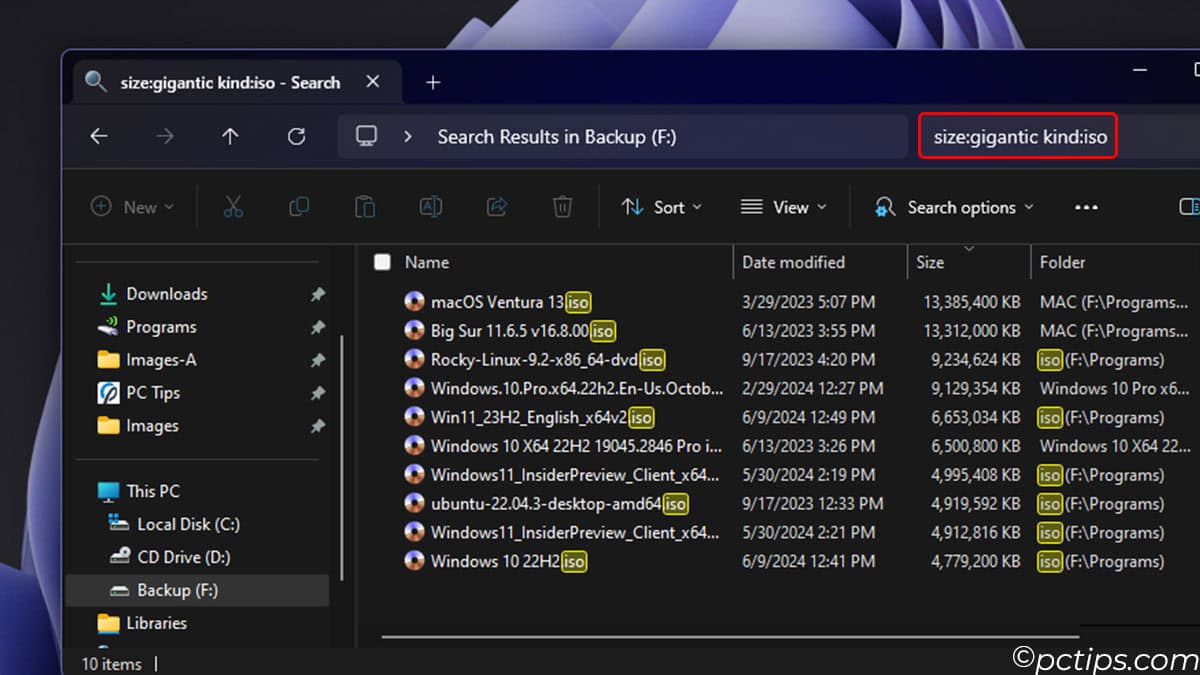Check the select-all checkbox in the Name column

(382, 261)
